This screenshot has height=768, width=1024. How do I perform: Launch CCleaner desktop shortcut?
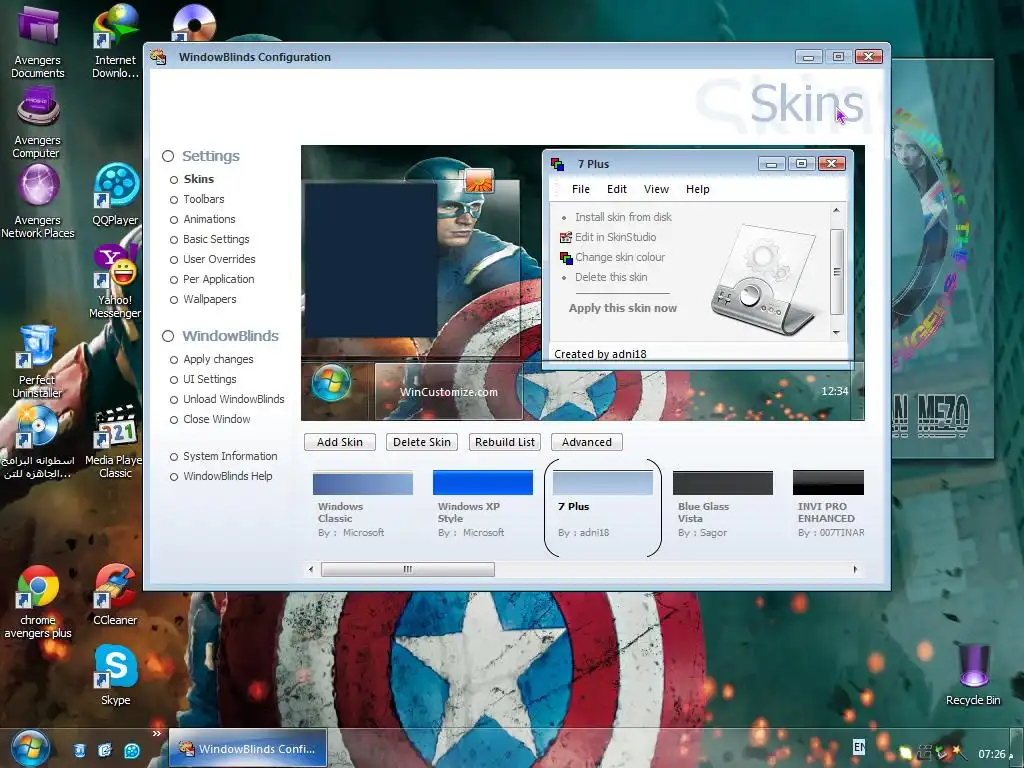tap(115, 594)
